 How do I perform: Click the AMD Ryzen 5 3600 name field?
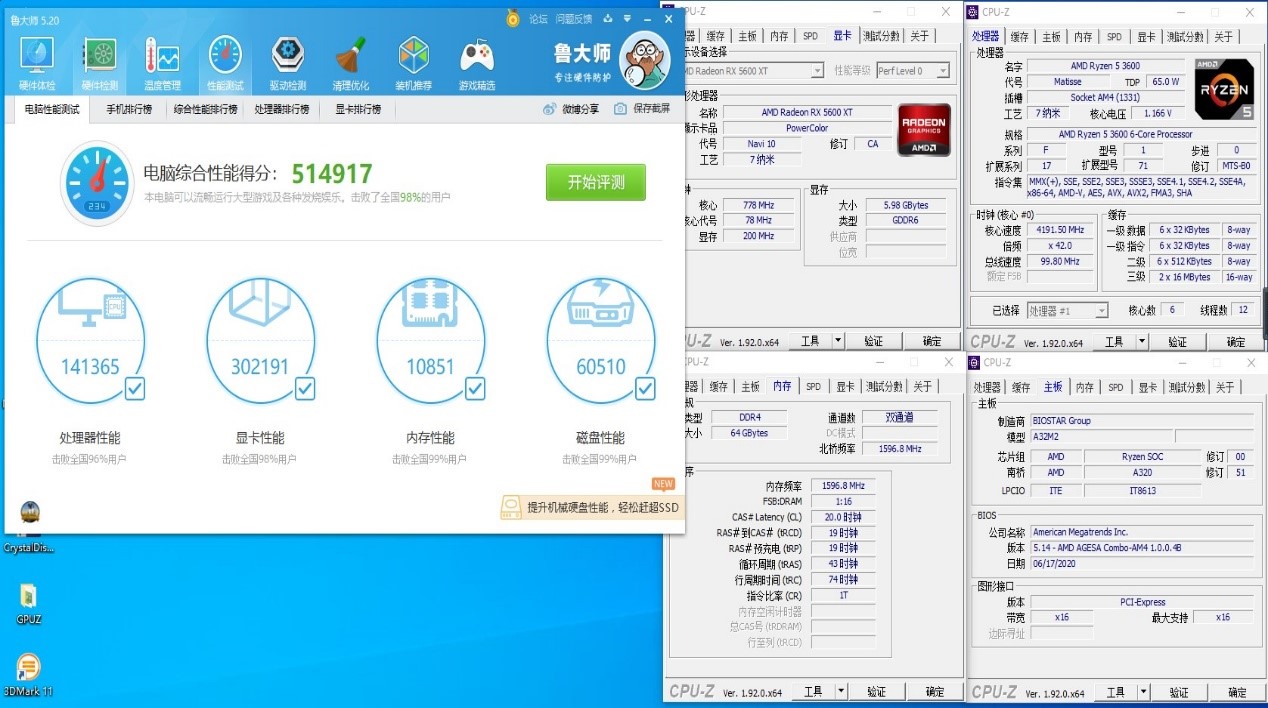tap(1105, 66)
